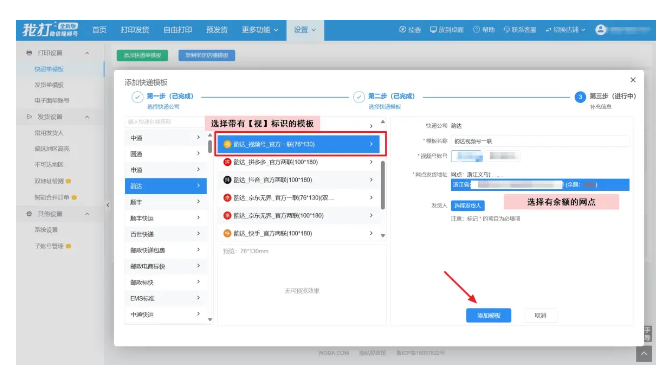Click the carrier list scrollbar thumb
The image size is (667, 372).
[210, 146]
